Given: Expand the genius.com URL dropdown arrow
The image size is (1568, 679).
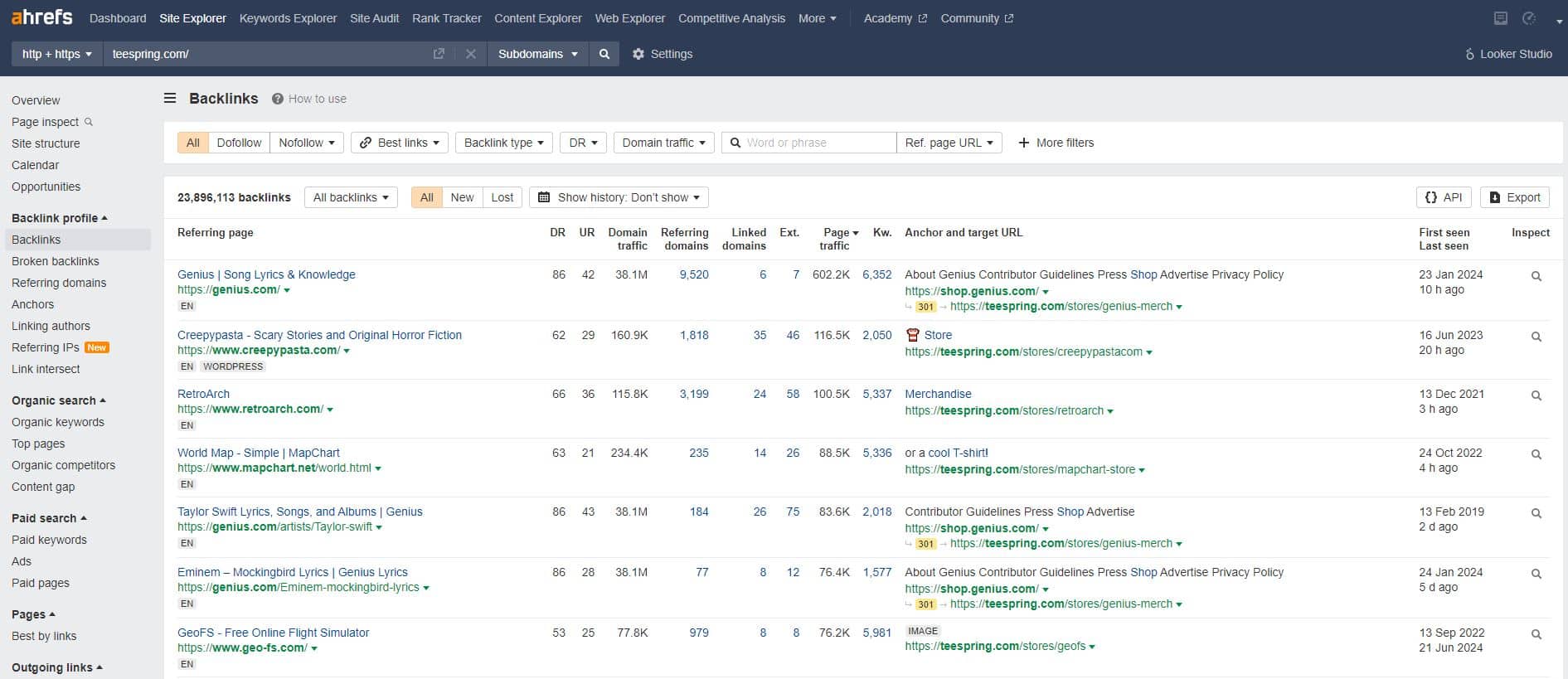Looking at the screenshot, I should (287, 290).
